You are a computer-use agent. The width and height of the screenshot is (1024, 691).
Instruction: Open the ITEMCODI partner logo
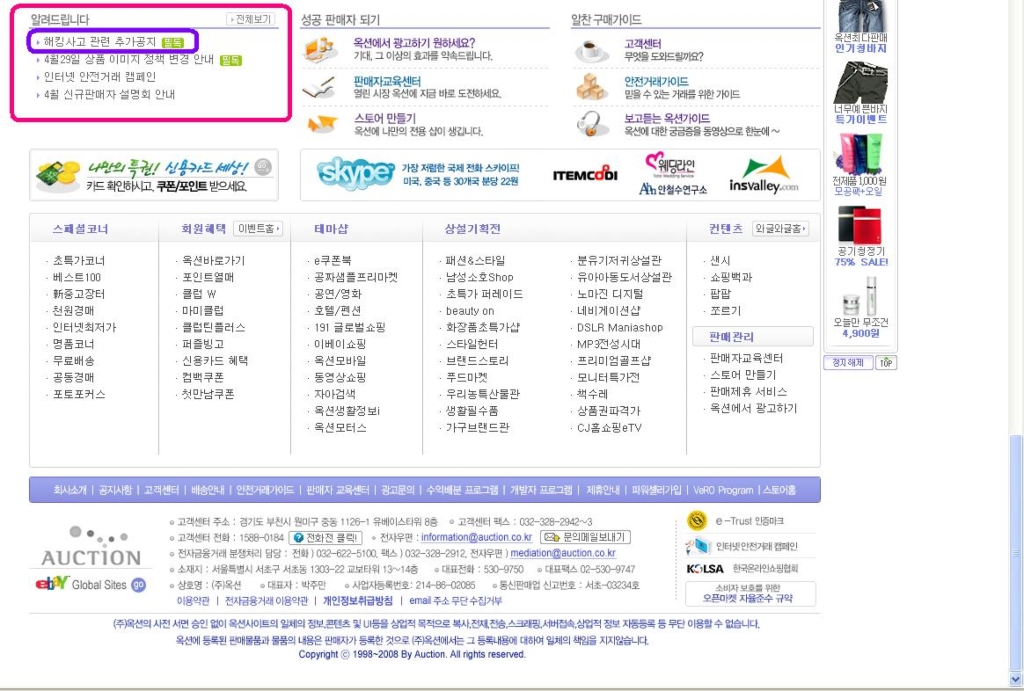585,175
